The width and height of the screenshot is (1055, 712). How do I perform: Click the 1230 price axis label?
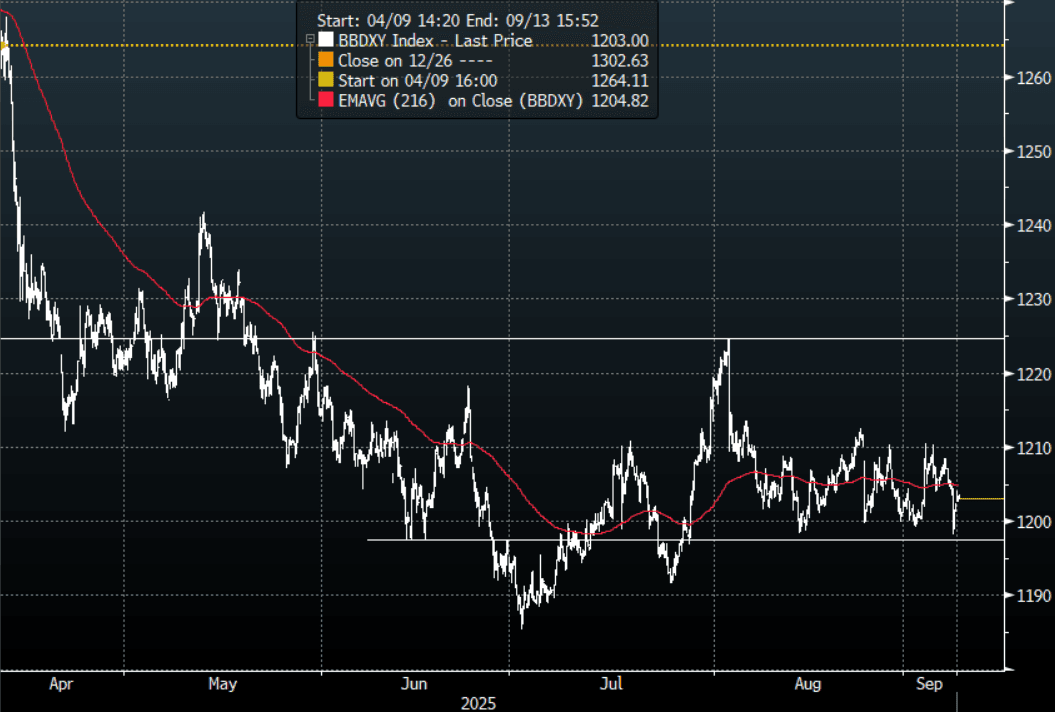click(x=1033, y=299)
